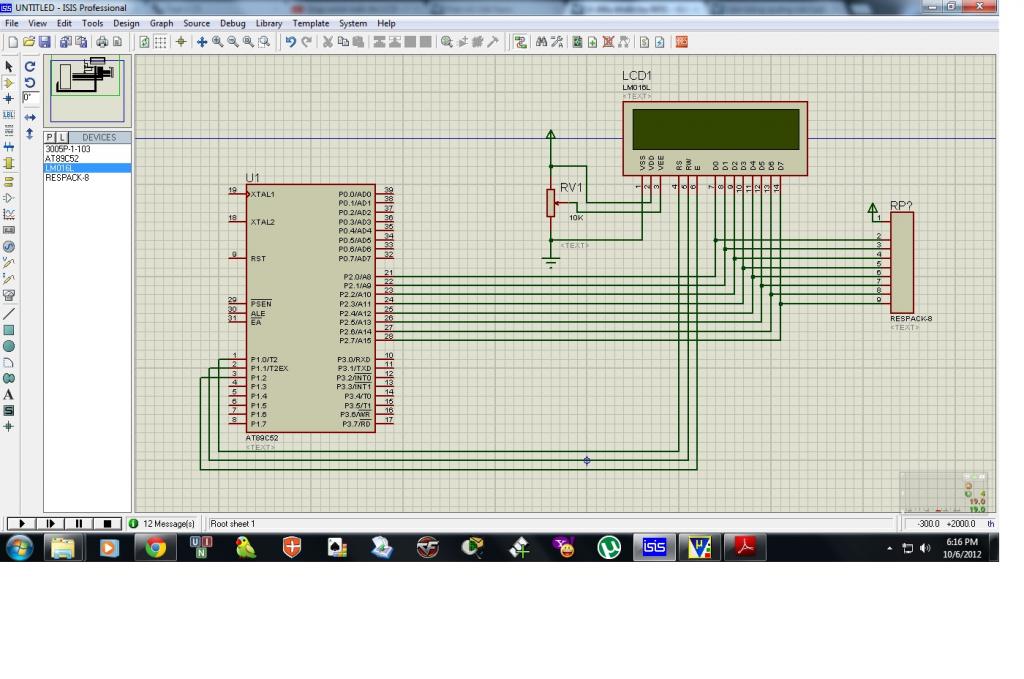The height and width of the screenshot is (679, 1024).
Task: Open the Library menu
Action: pyautogui.click(x=269, y=23)
